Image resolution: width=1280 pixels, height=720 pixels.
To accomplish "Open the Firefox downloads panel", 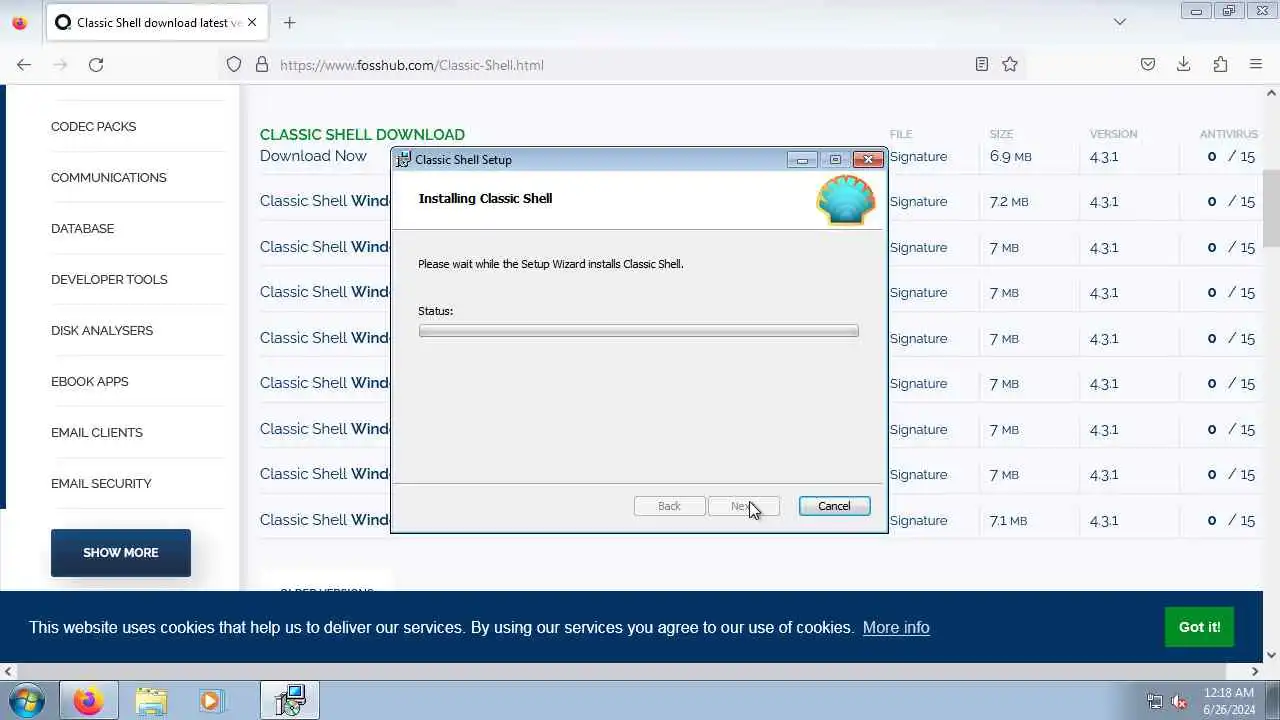I will click(1184, 64).
